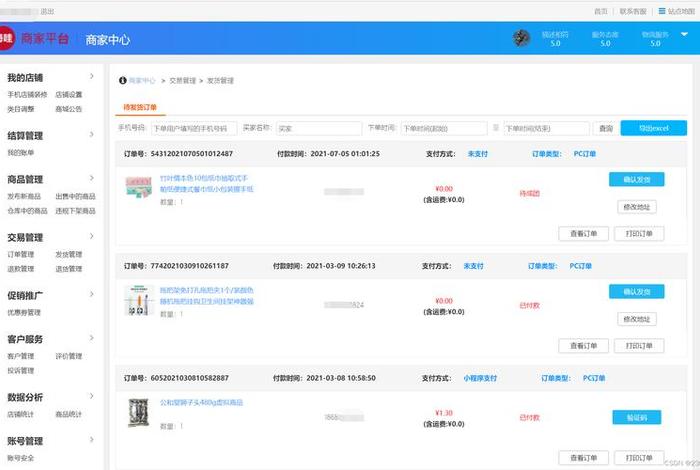This screenshot has height=470, width=700.
Task: Click the 首页 link at top
Action: click(601, 11)
